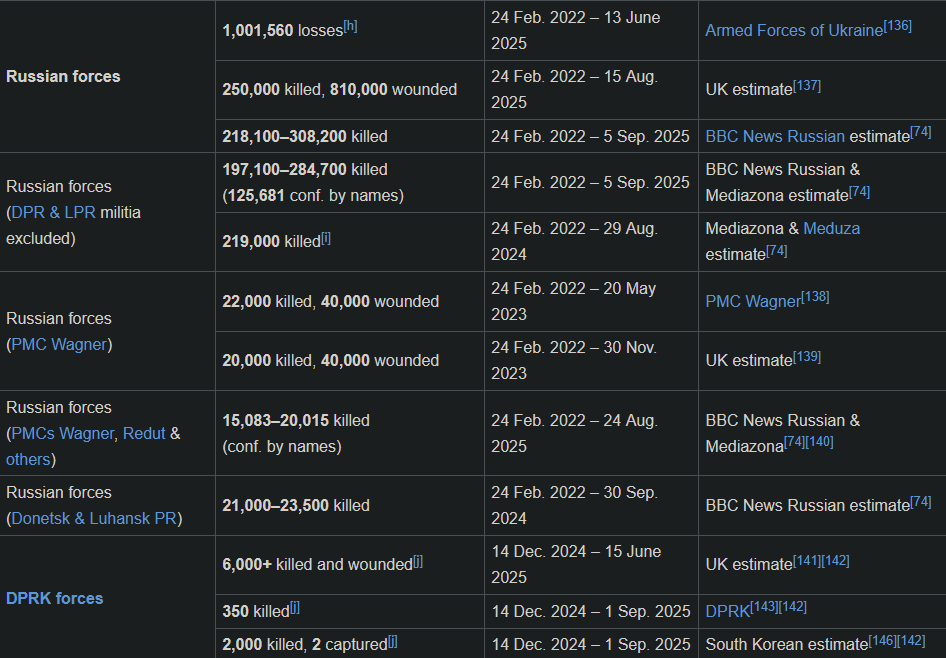
Task: Open citation [139]
Action: 807,356
